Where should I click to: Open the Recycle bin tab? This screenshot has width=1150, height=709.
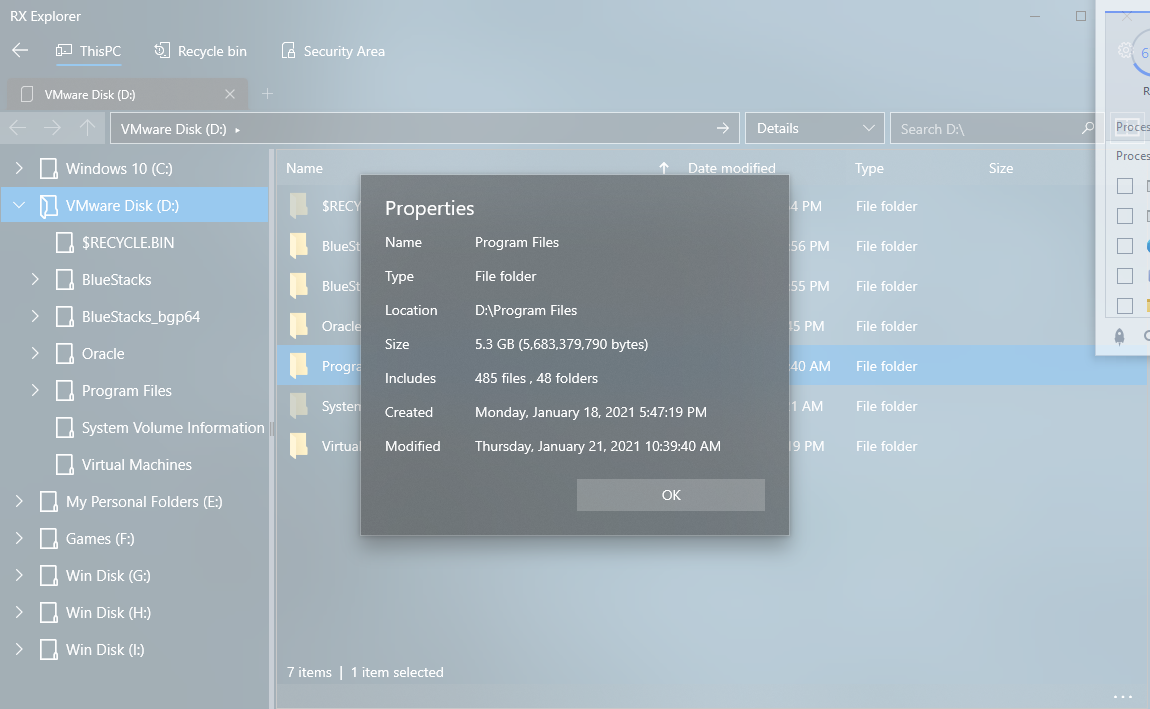pos(200,51)
